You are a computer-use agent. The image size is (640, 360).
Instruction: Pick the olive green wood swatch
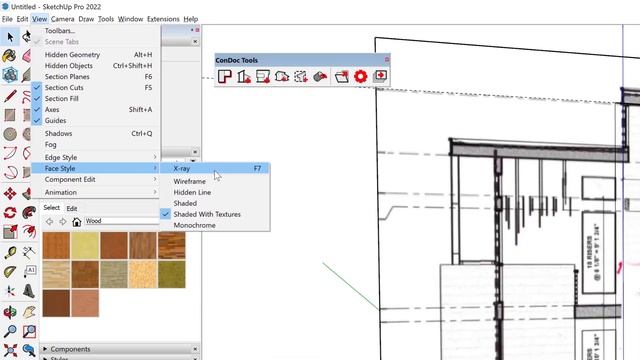click(172, 275)
